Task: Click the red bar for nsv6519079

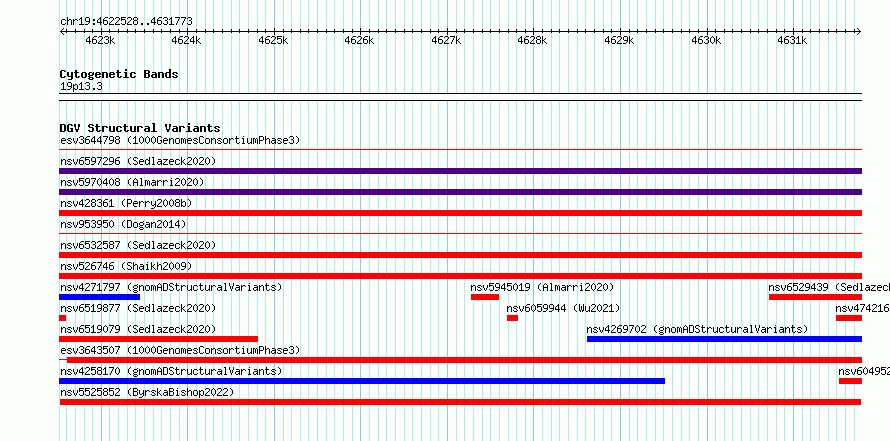Action: pos(158,339)
